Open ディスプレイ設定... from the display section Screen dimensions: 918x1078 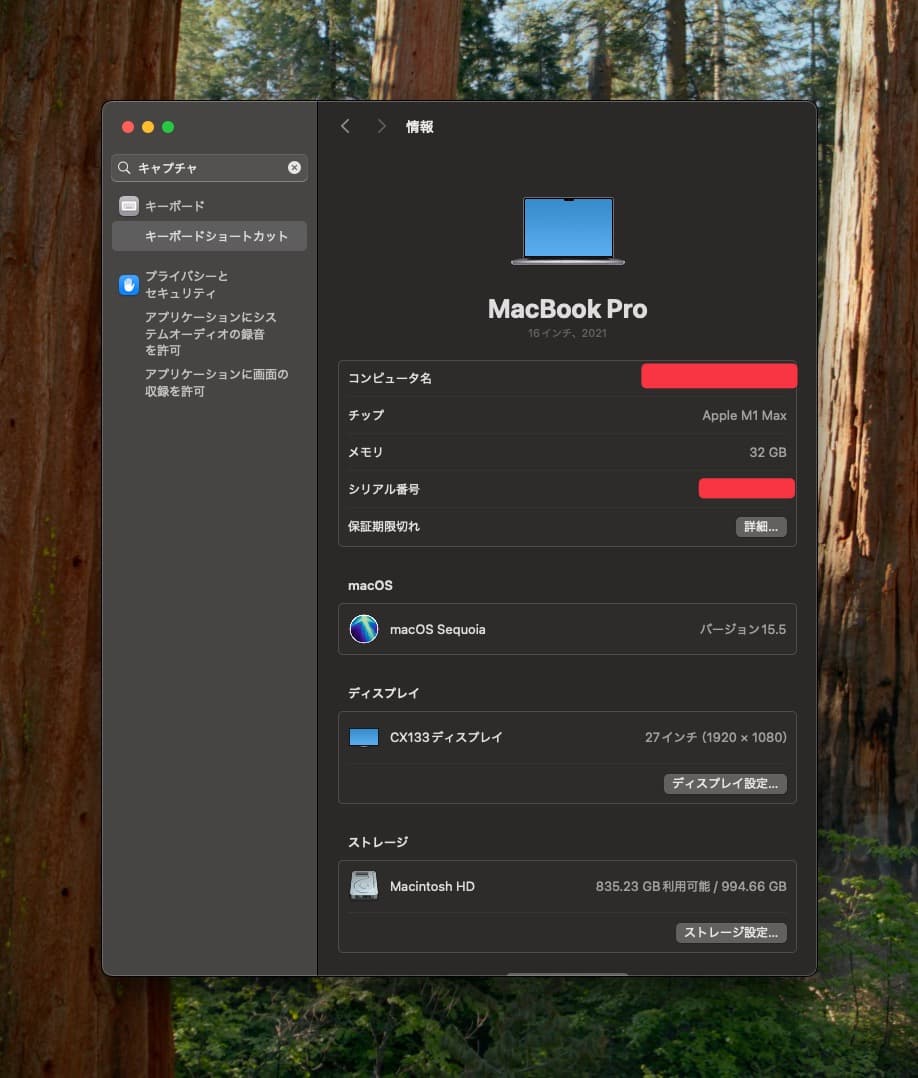coord(725,784)
